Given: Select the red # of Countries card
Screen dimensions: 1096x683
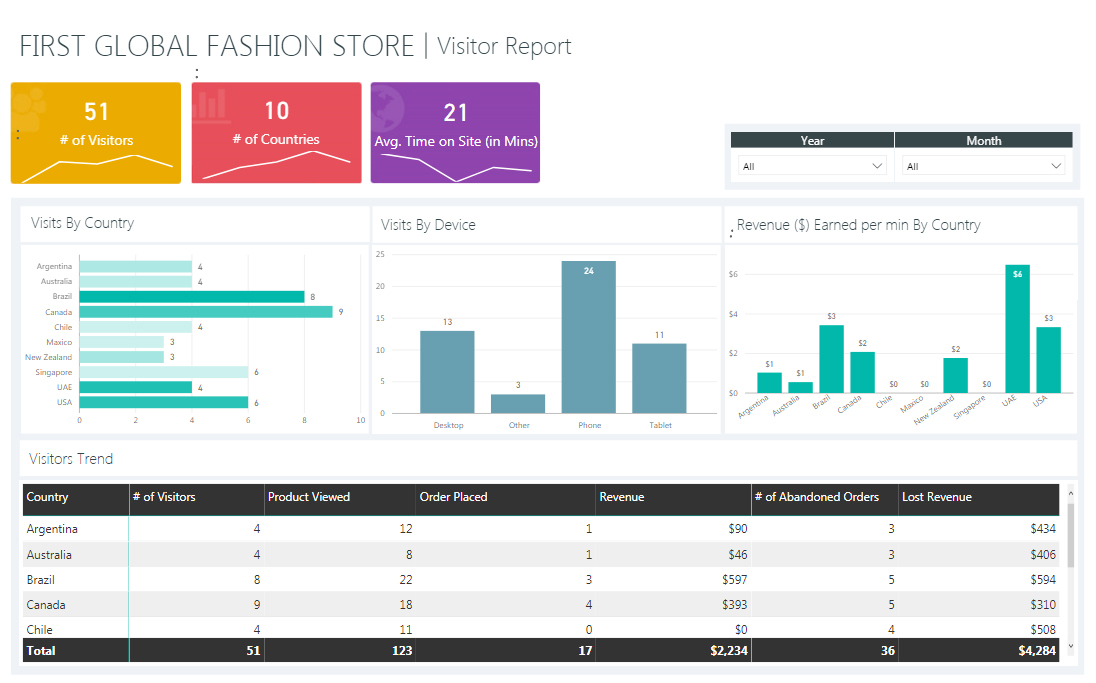Looking at the screenshot, I should click(x=276, y=133).
